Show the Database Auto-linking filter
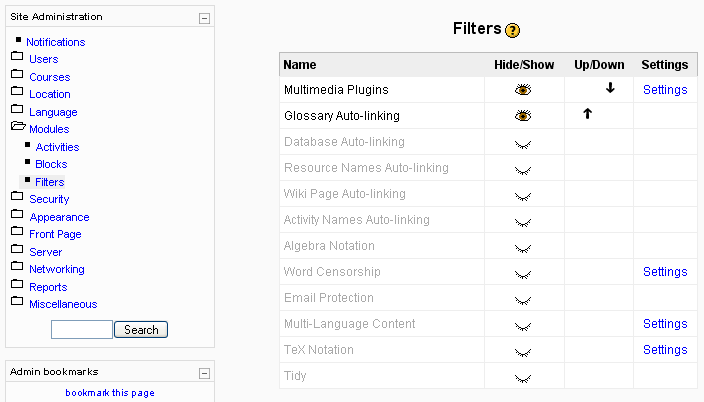 pos(523,142)
